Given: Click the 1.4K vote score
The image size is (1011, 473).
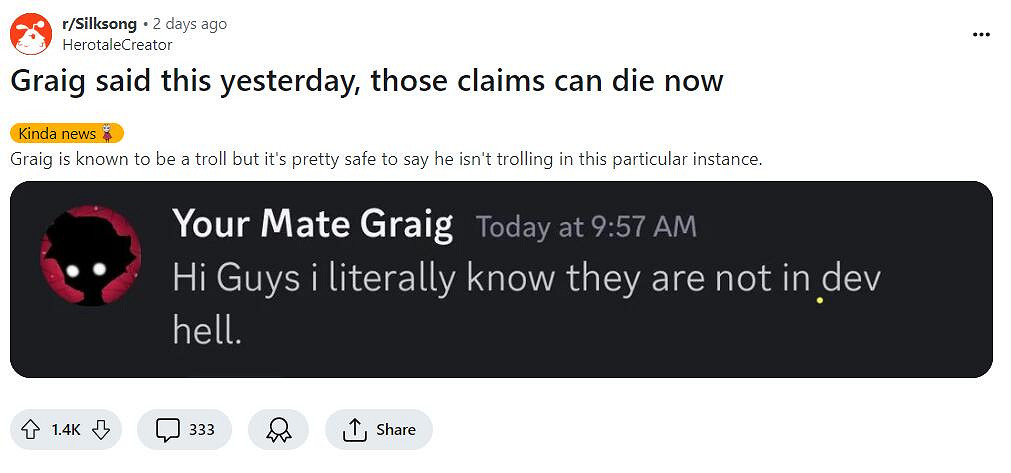Looking at the screenshot, I should pyautogui.click(x=66, y=429).
